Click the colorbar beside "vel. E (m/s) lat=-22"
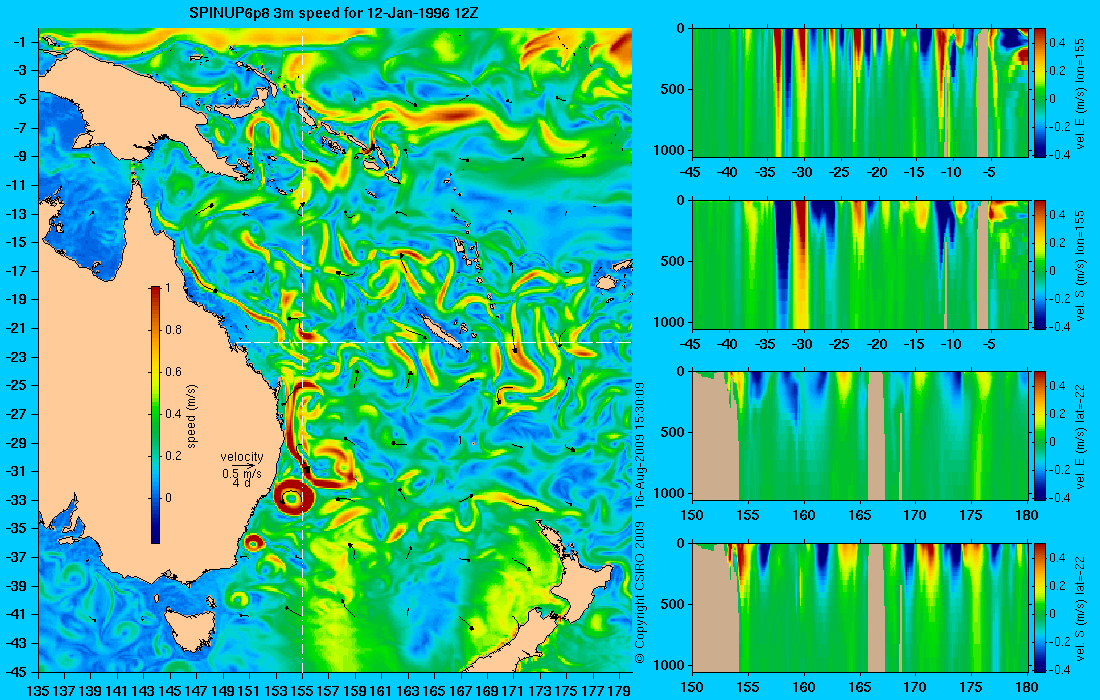This screenshot has width=1100, height=700. tap(1040, 436)
